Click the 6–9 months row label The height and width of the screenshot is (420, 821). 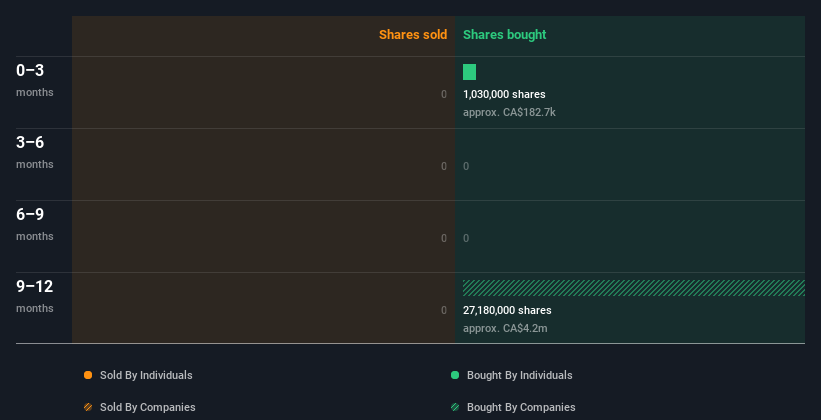pyautogui.click(x=35, y=224)
